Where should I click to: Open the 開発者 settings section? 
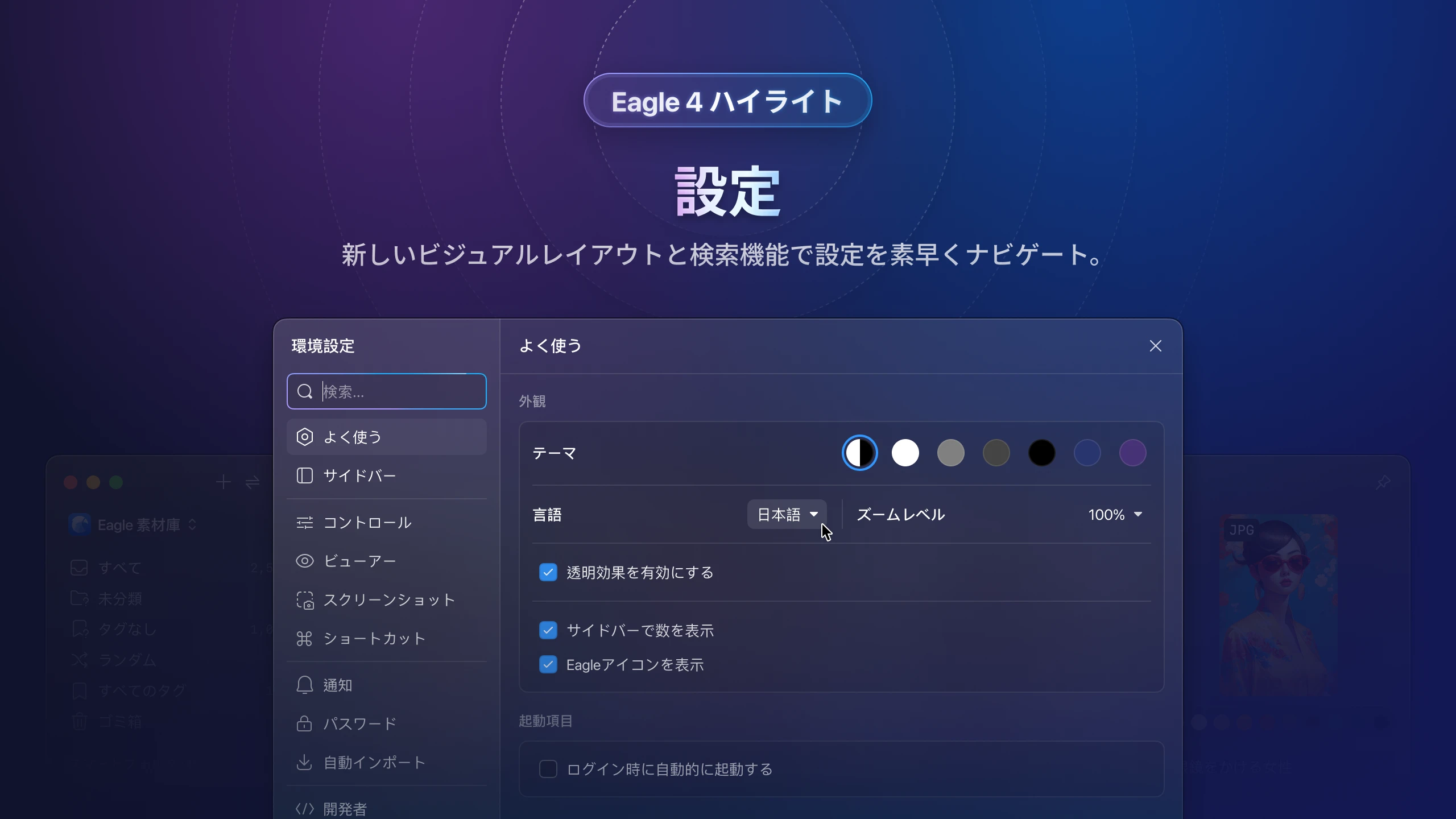(x=345, y=808)
